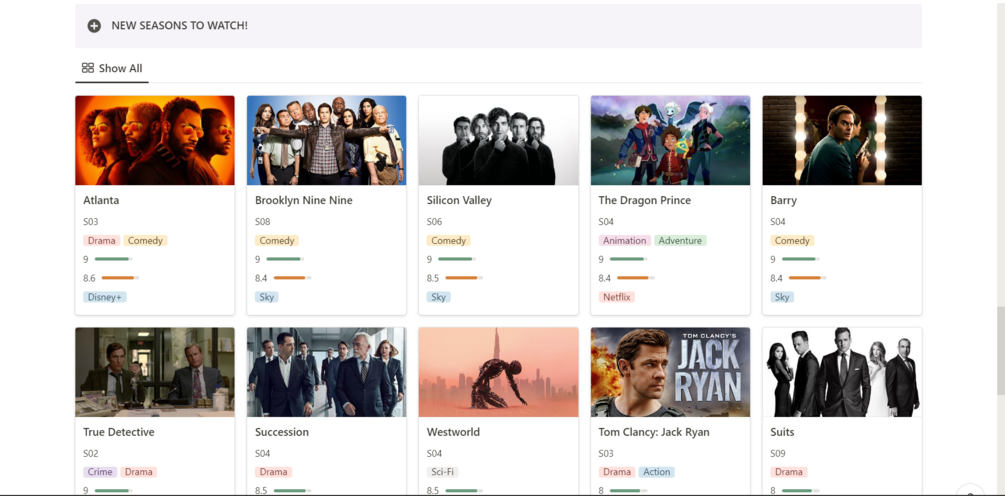Image resolution: width=1005 pixels, height=496 pixels.
Task: Click the Adventure tag on The Dragon Prince
Action: tap(681, 241)
